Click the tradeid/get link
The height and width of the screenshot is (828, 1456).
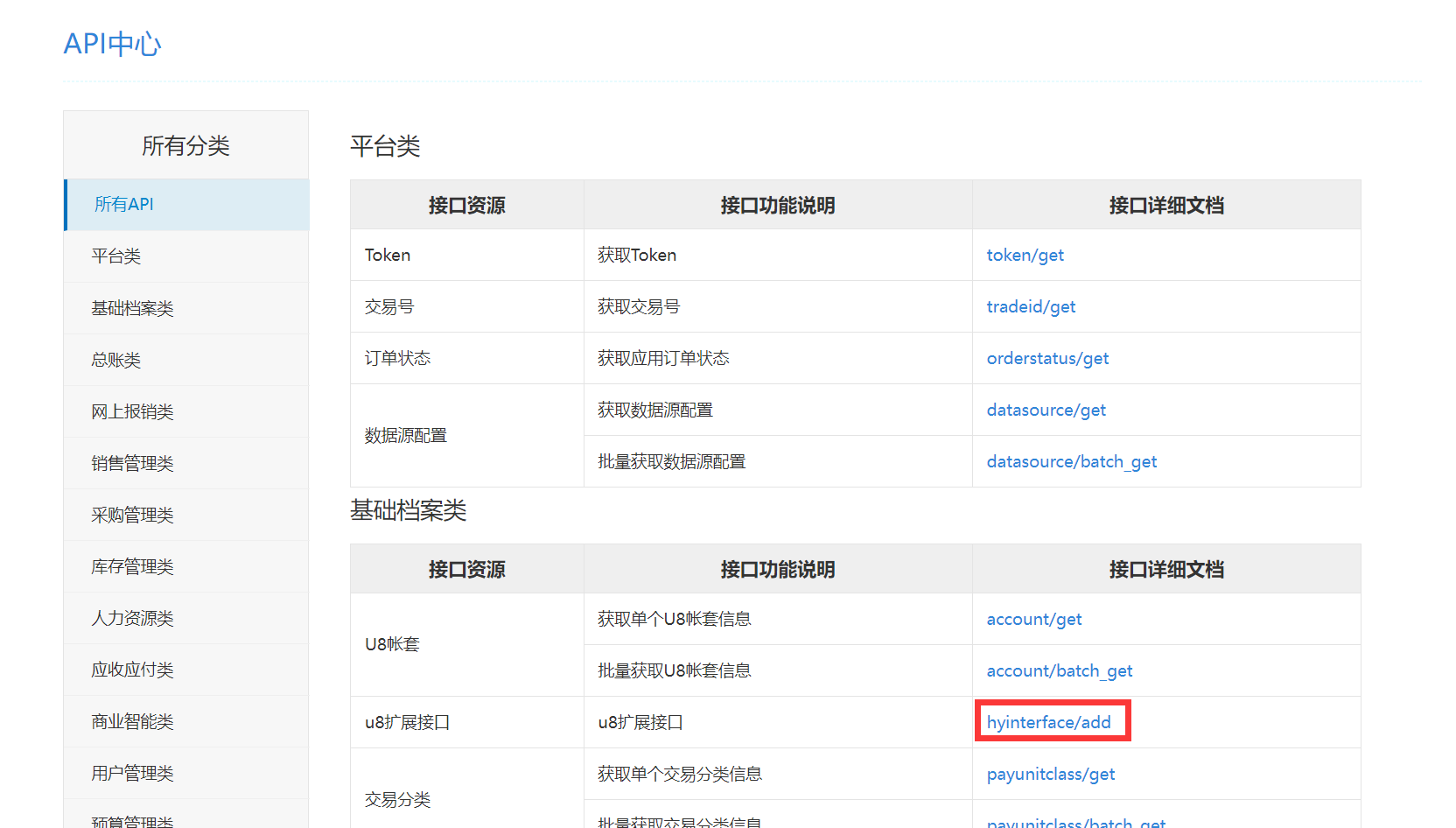1031,307
